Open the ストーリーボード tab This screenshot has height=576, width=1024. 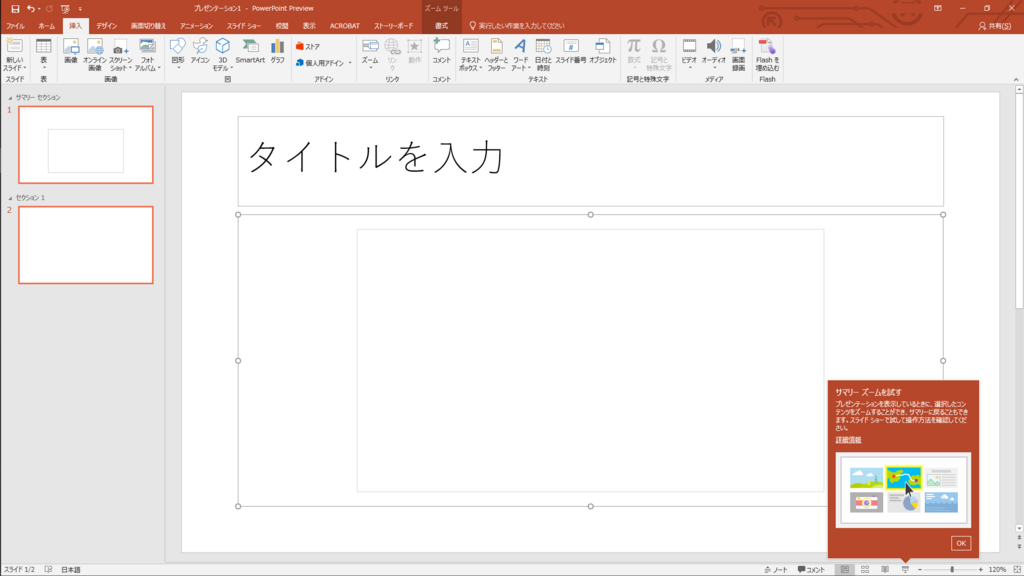pyautogui.click(x=393, y=26)
